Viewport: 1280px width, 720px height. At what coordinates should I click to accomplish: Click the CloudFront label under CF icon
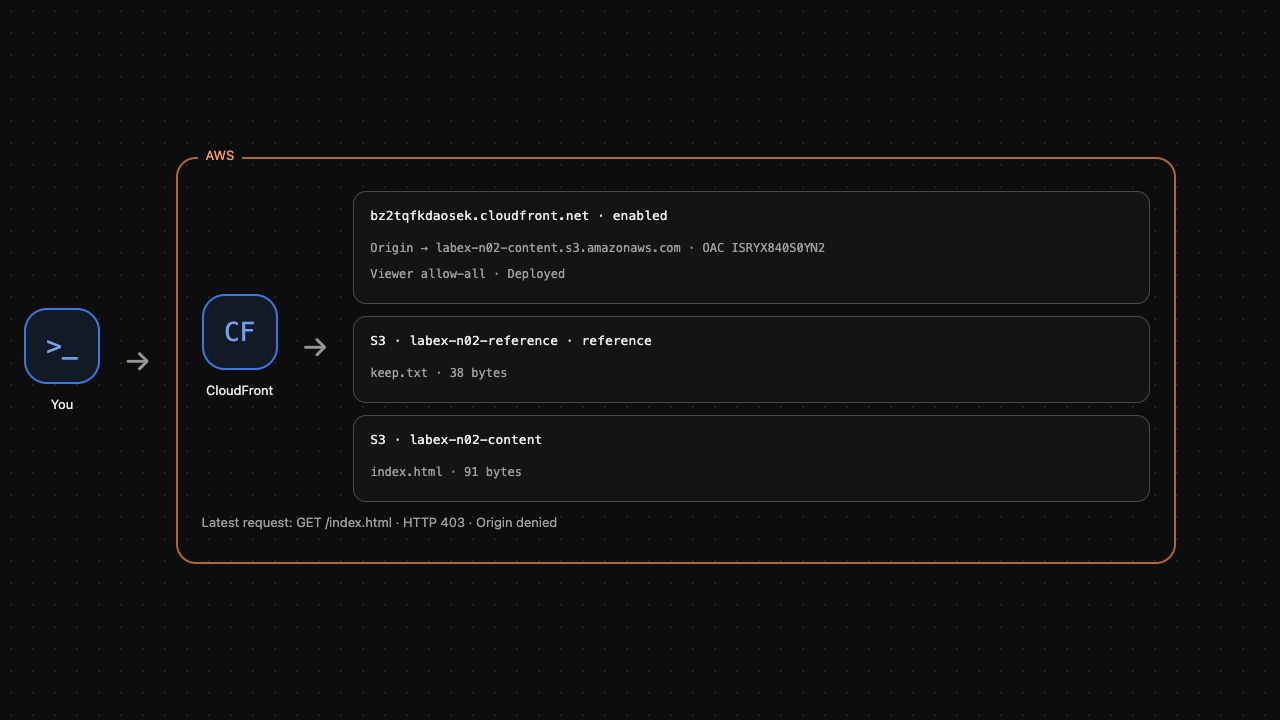pos(239,390)
